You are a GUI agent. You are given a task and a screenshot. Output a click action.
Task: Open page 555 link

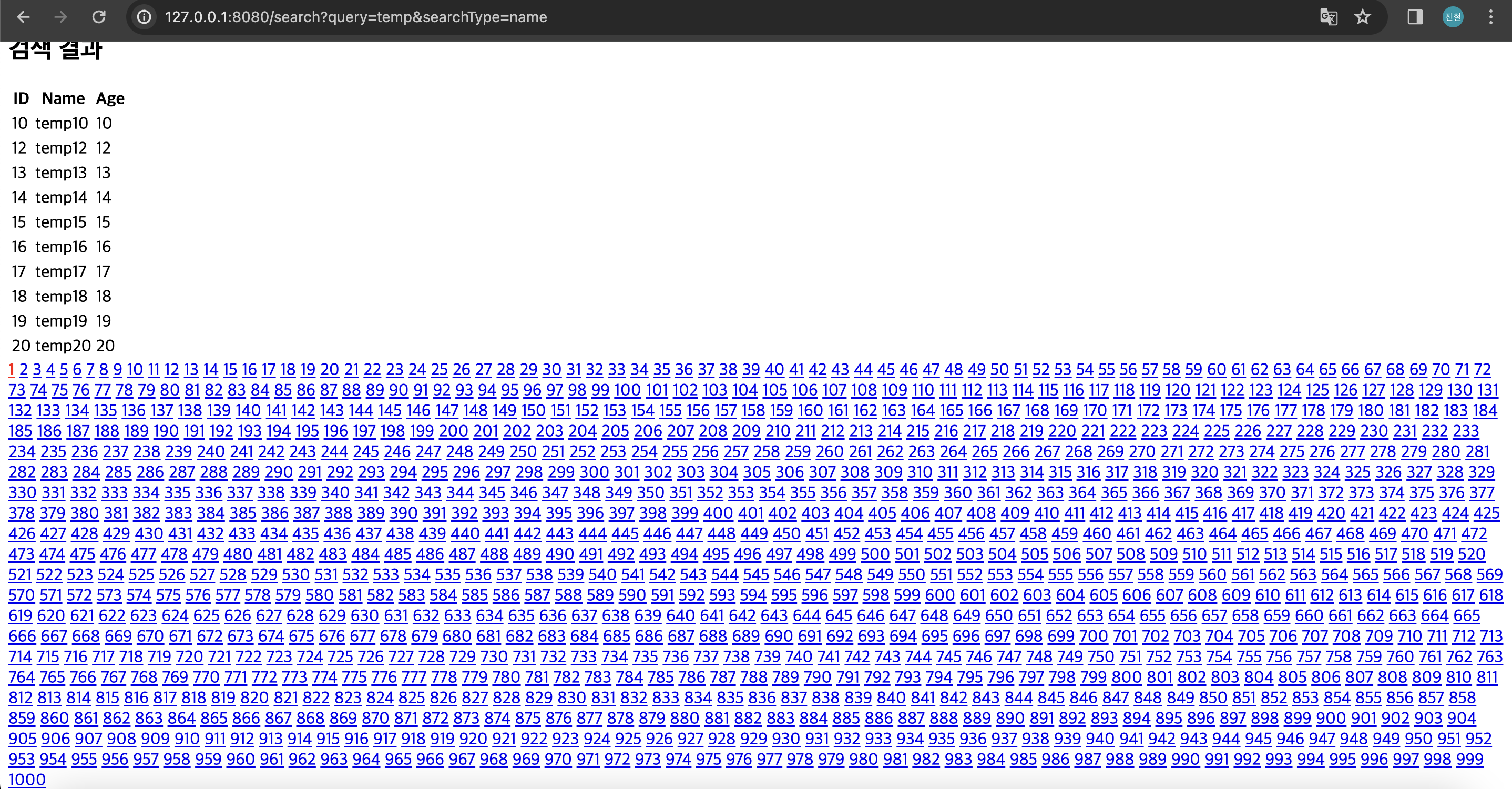(x=1060, y=575)
